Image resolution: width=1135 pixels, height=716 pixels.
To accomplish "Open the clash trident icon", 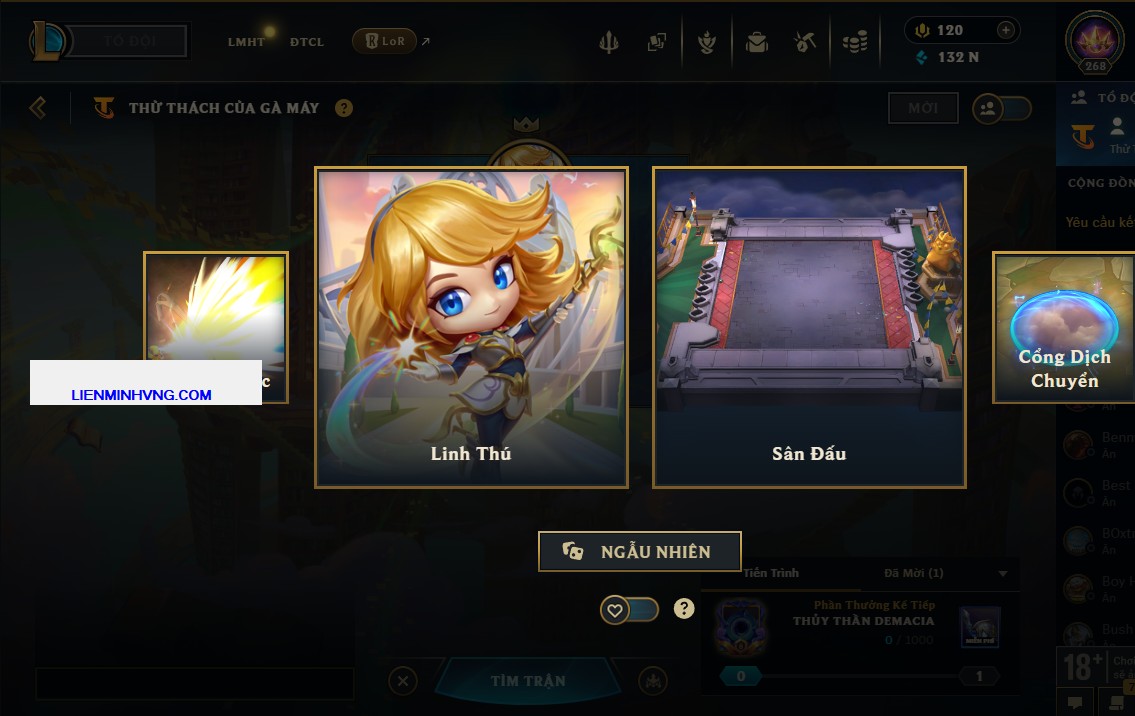I will tap(609, 42).
